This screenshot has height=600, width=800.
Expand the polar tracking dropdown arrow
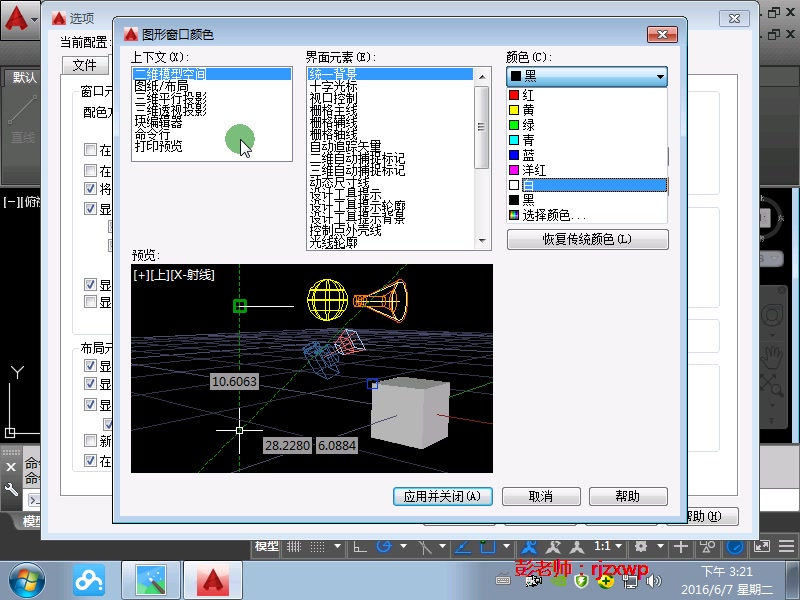click(404, 547)
